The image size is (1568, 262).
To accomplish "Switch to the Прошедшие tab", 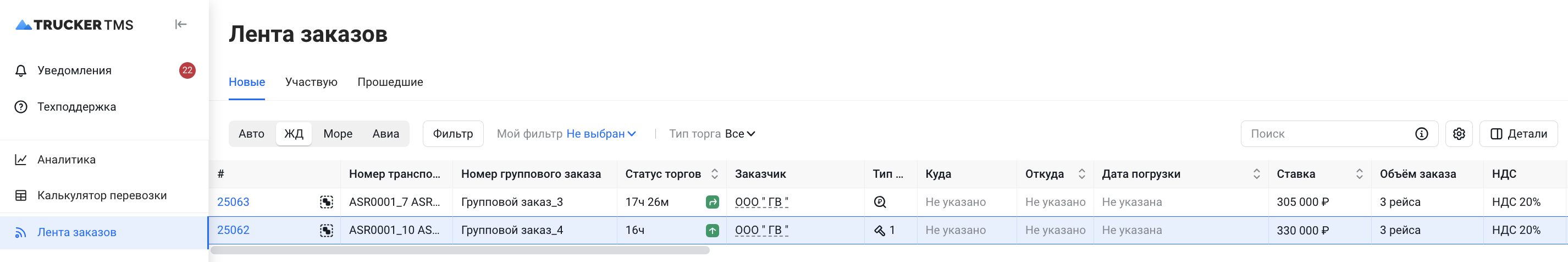I will click(x=390, y=81).
